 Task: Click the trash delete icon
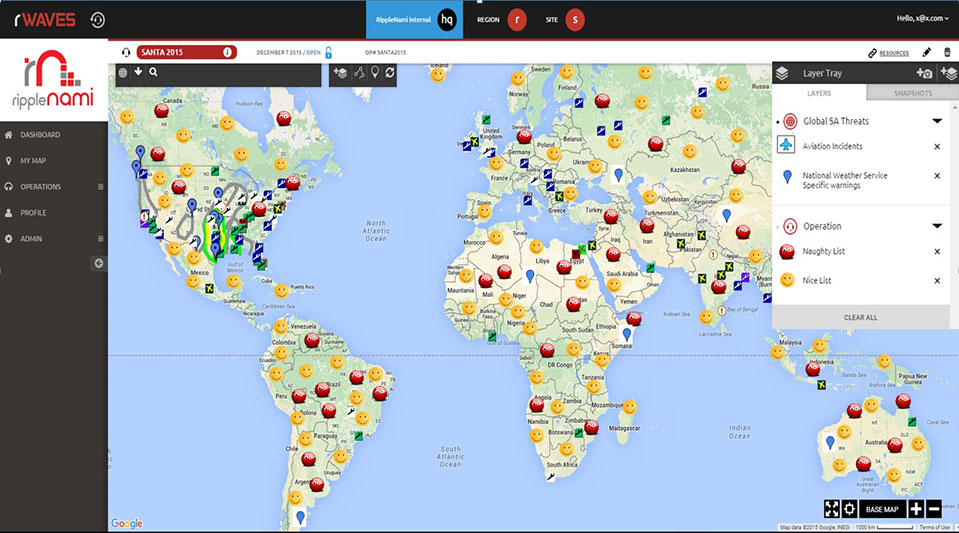pos(947,52)
